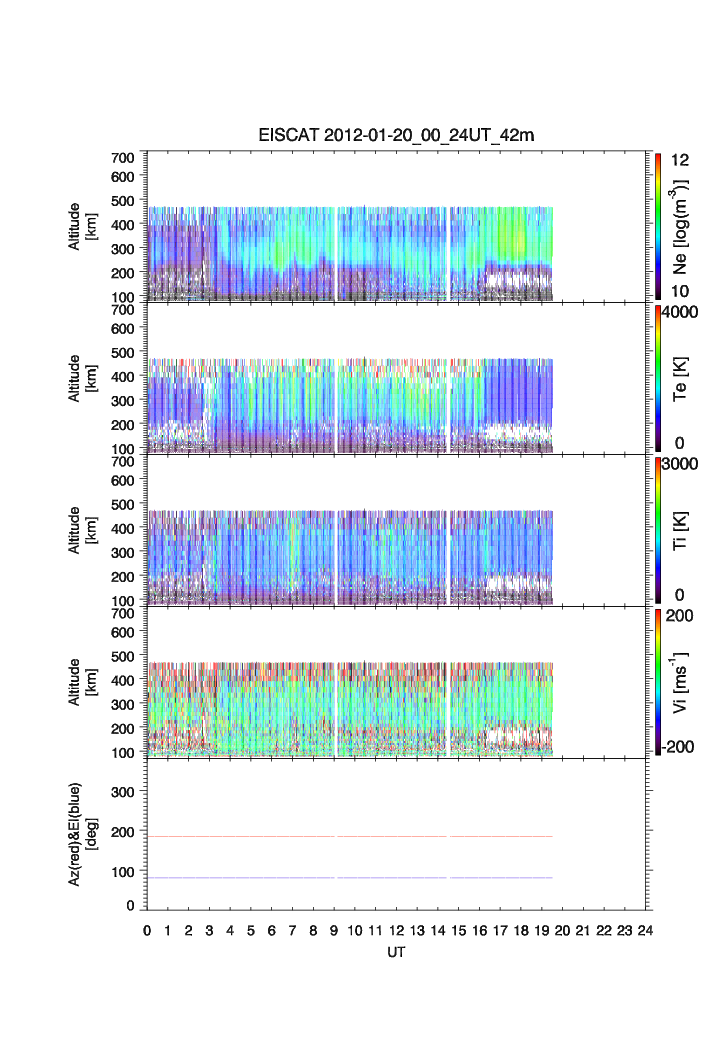Click hour 0 on the UT axis
The width and height of the screenshot is (708, 1062).
click(147, 930)
